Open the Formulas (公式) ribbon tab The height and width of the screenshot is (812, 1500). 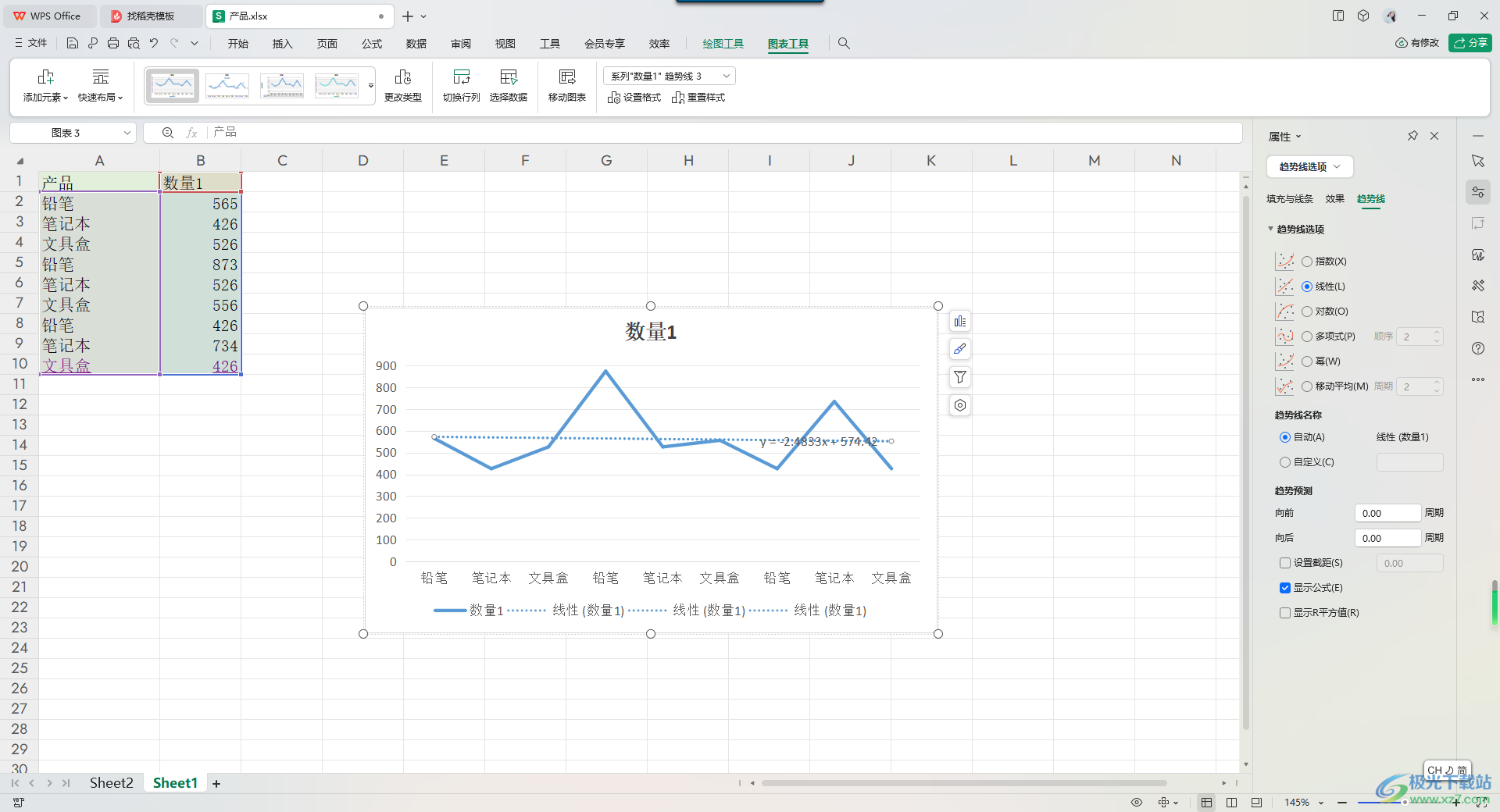372,44
